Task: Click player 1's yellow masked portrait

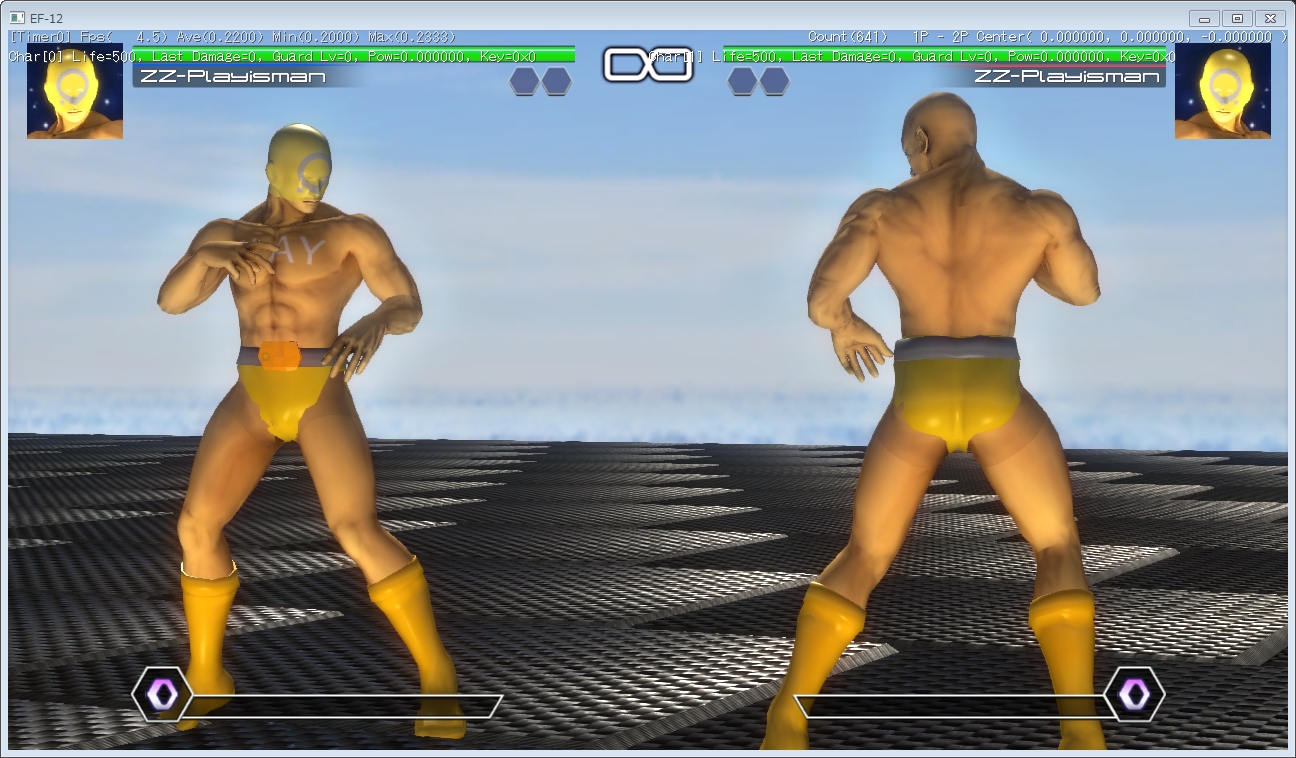Action: click(x=75, y=91)
